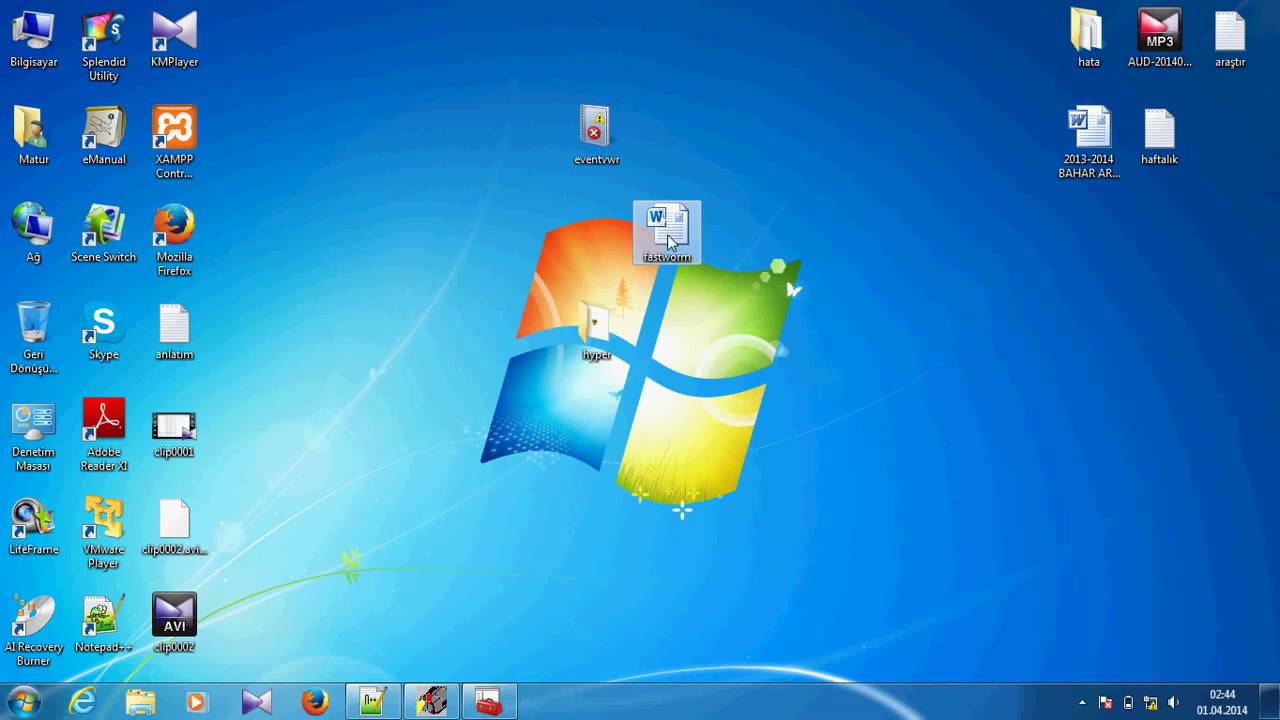Select the araştır file icon
Screen dimensions: 1280x720
[x=1230, y=40]
